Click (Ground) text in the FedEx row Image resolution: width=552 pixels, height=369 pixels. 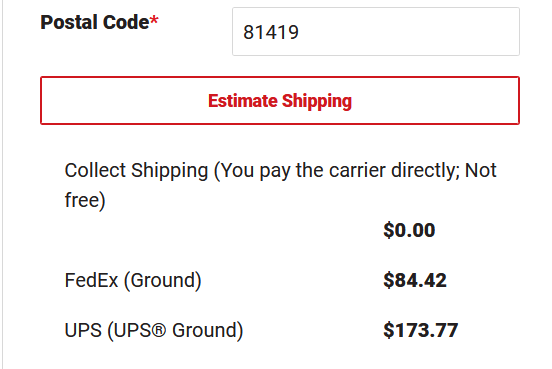click(162, 281)
